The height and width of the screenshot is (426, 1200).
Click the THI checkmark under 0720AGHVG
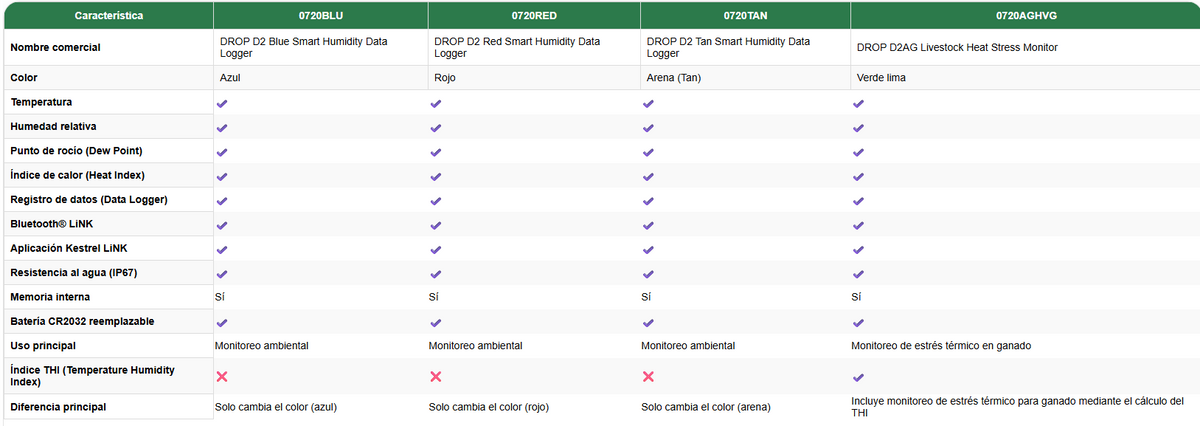[858, 377]
